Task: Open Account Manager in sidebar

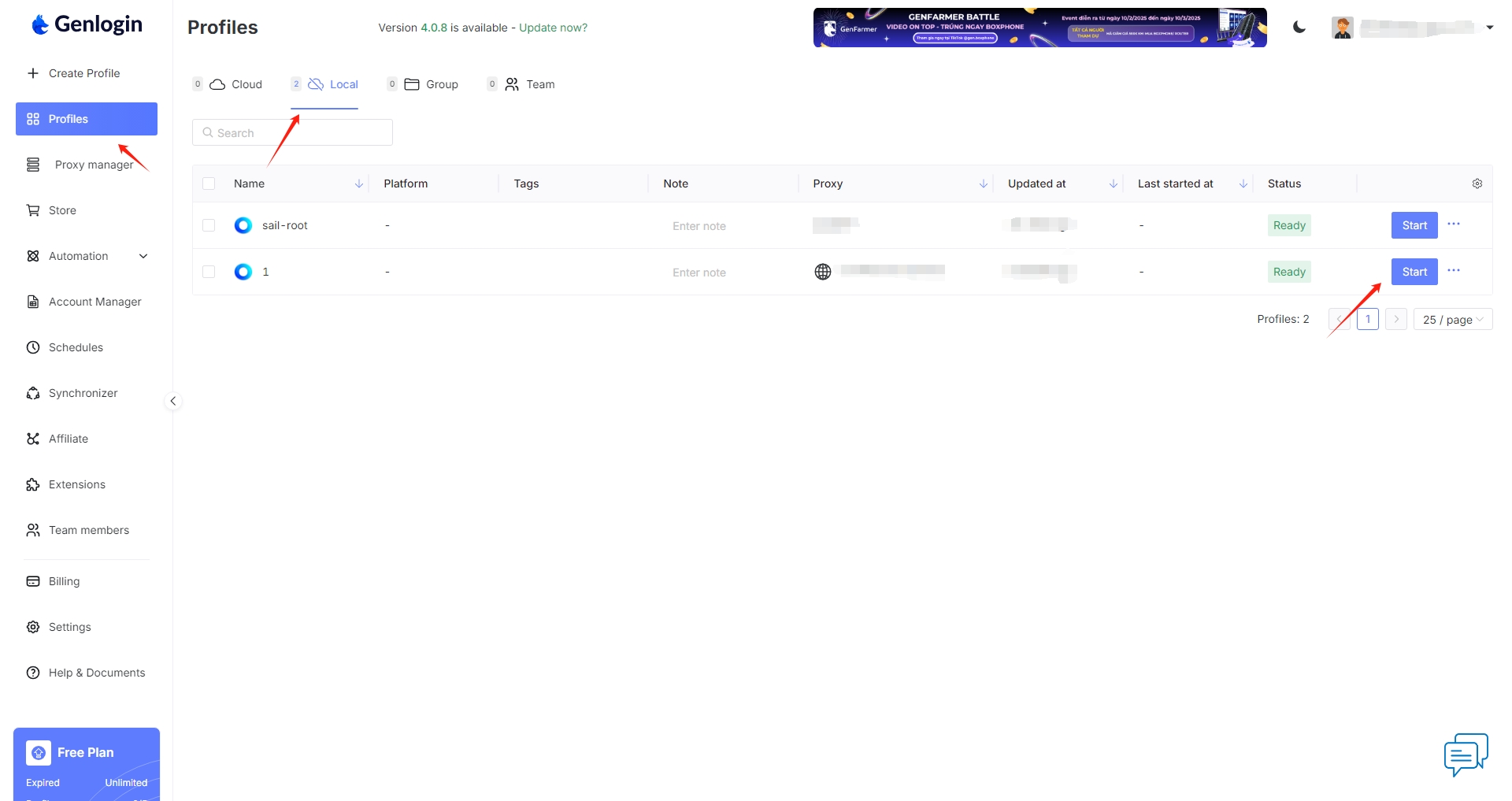Action: (94, 302)
